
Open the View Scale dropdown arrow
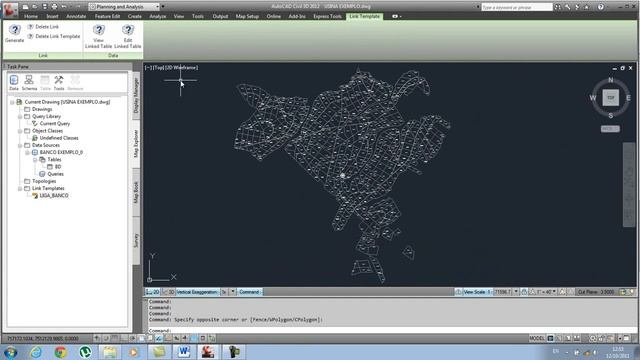(516, 292)
